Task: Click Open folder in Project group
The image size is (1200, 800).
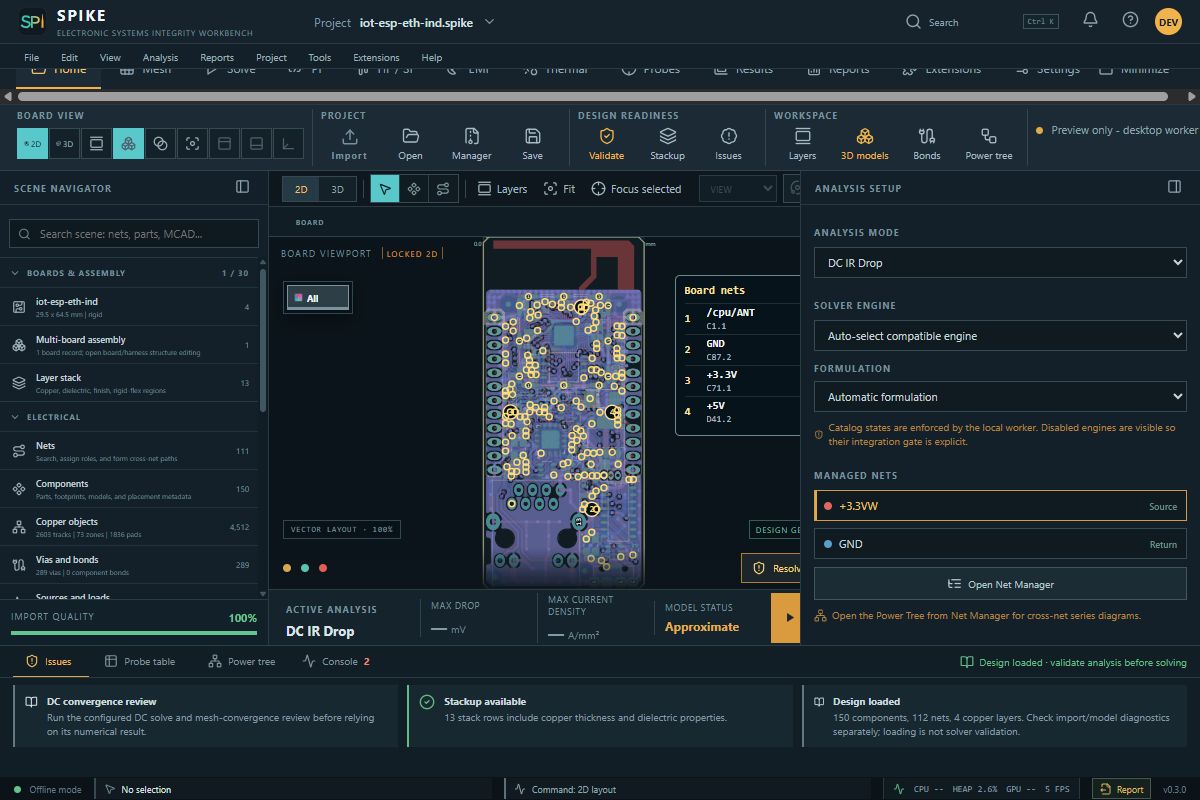Action: (x=410, y=143)
